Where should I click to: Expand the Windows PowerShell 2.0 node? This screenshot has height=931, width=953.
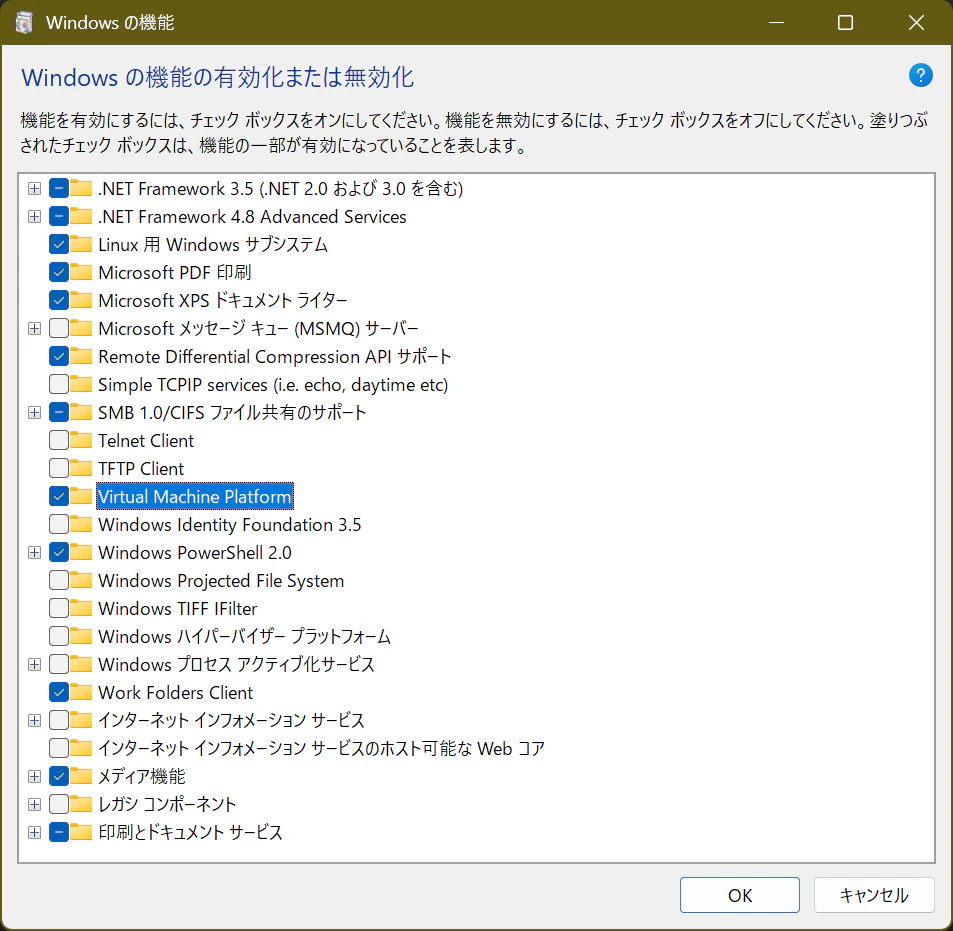point(35,552)
